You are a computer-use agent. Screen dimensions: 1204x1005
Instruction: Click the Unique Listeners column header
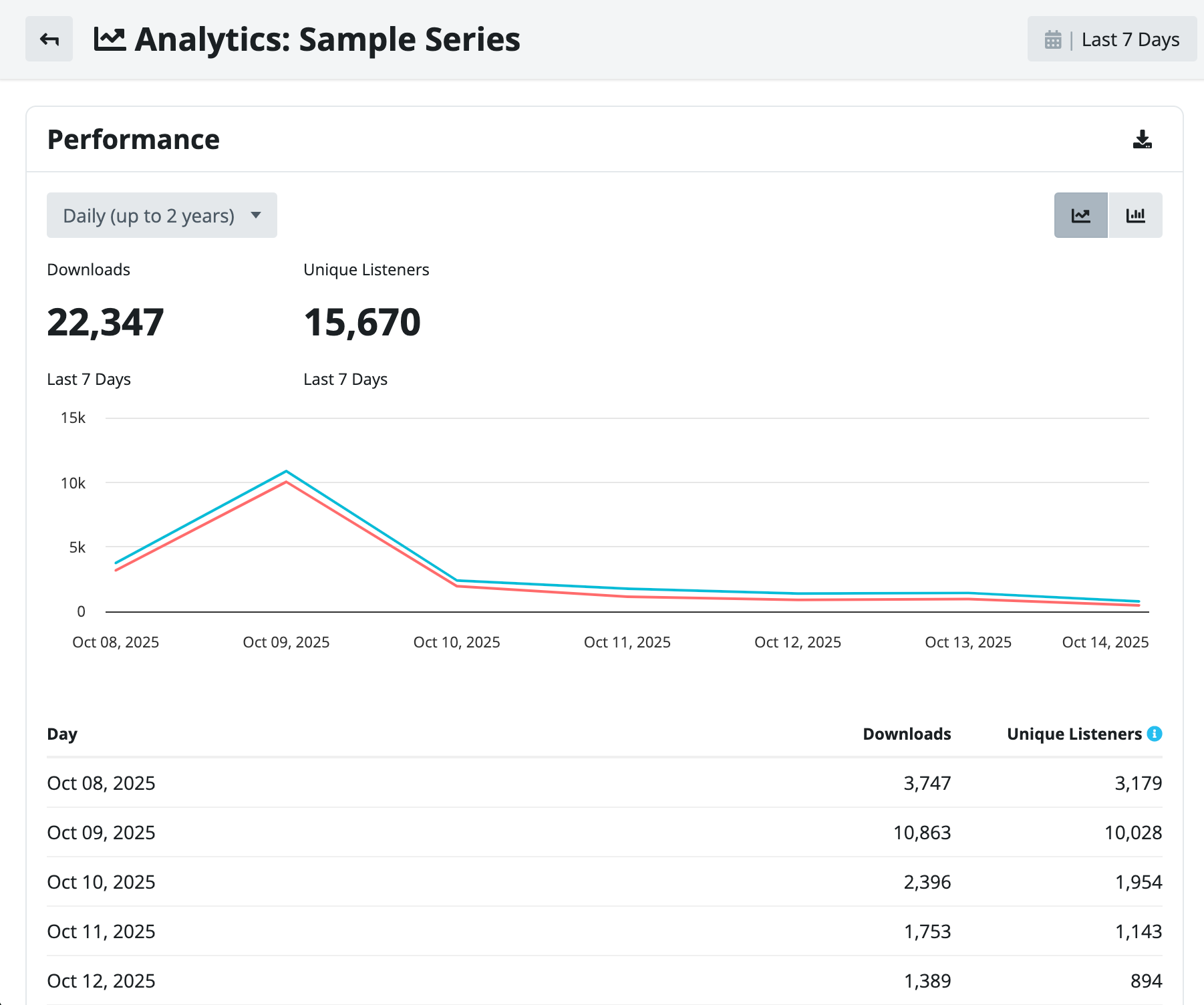1074,734
